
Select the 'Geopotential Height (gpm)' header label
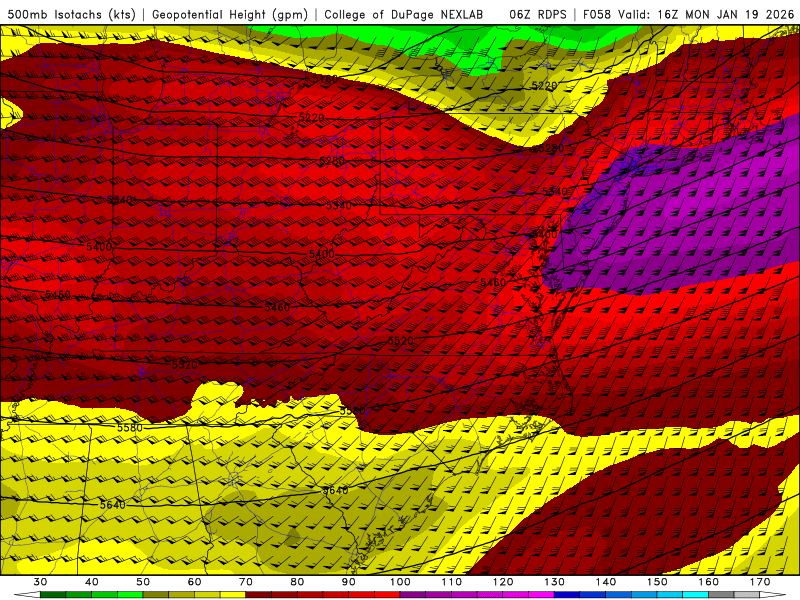tap(230, 14)
